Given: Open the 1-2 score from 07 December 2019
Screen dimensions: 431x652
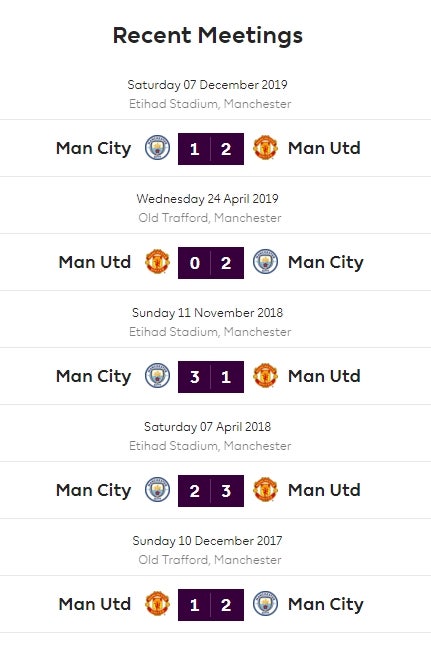Looking at the screenshot, I should pyautogui.click(x=211, y=149).
